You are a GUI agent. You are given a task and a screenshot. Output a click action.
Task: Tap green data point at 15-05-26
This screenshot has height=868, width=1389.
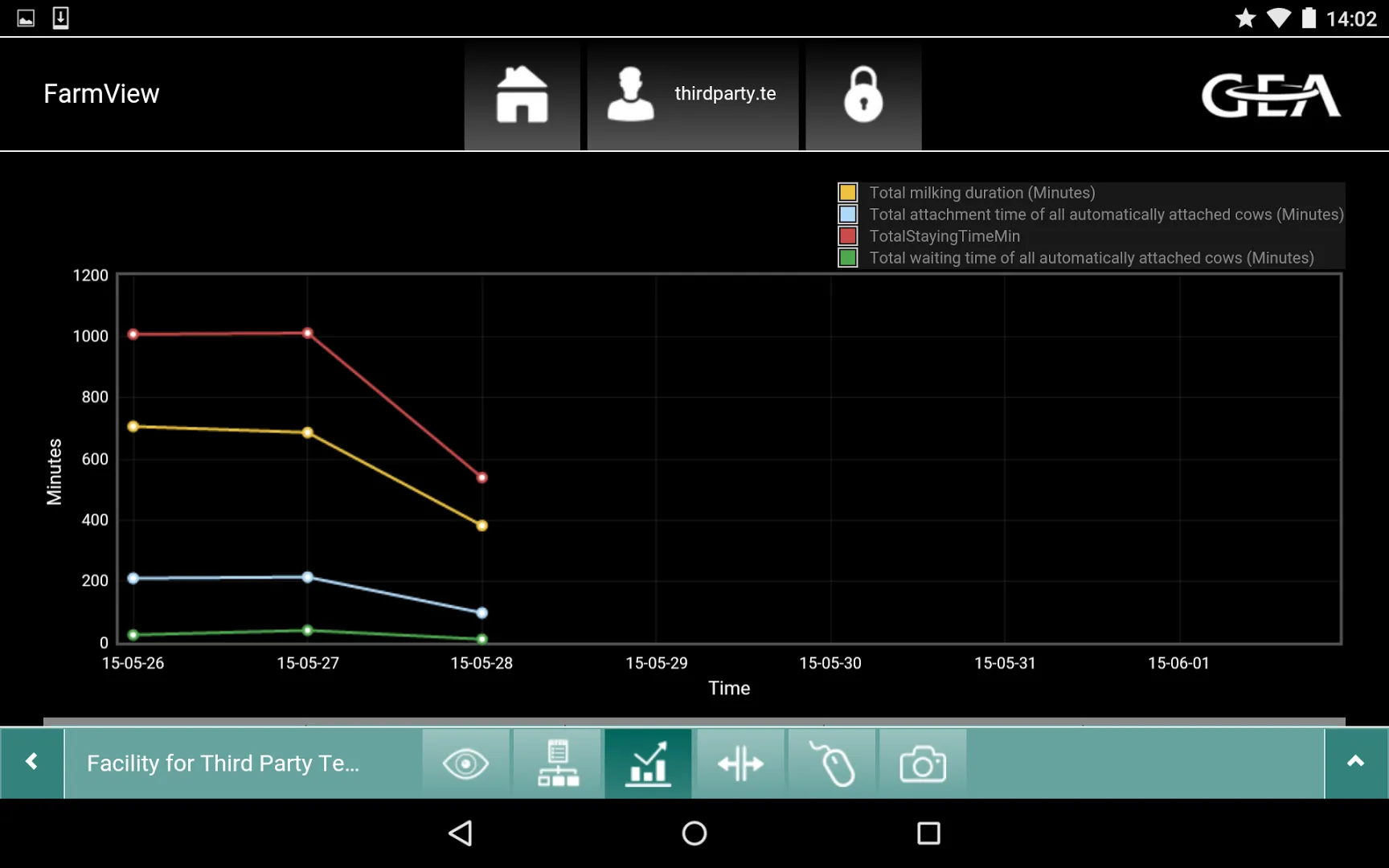click(133, 635)
